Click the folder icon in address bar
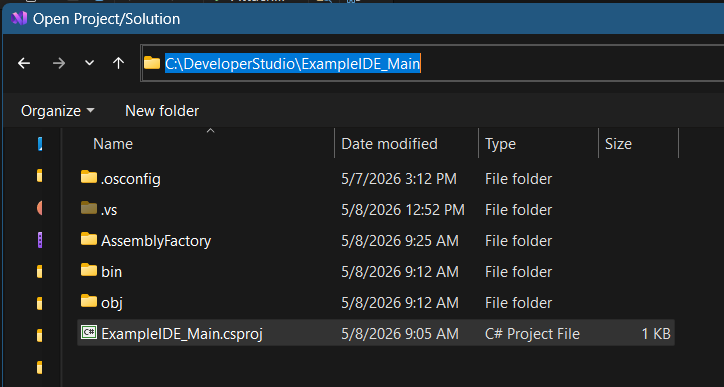 (x=152, y=63)
